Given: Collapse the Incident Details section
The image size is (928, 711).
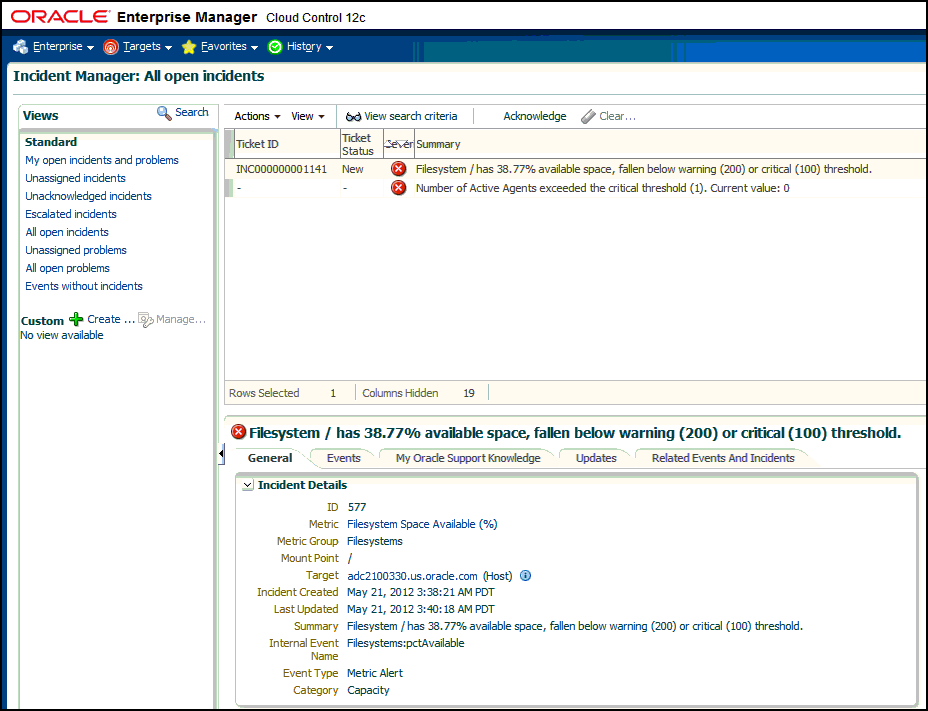Looking at the screenshot, I should coord(248,485).
